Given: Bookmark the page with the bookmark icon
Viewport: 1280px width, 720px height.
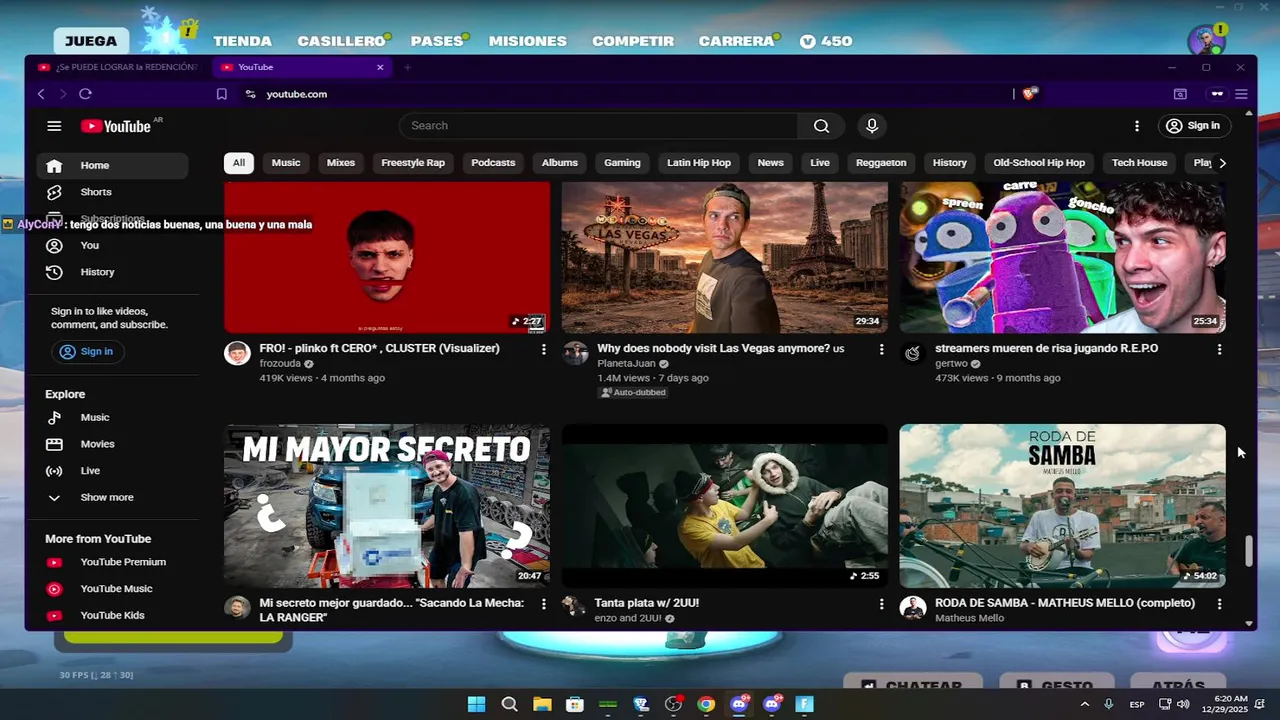Looking at the screenshot, I should click(x=222, y=94).
